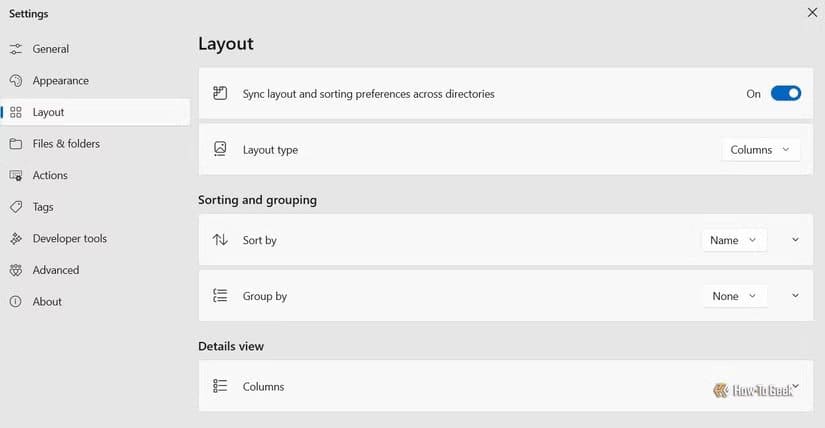
Task: Click the Group by list icon
Action: pyautogui.click(x=220, y=296)
